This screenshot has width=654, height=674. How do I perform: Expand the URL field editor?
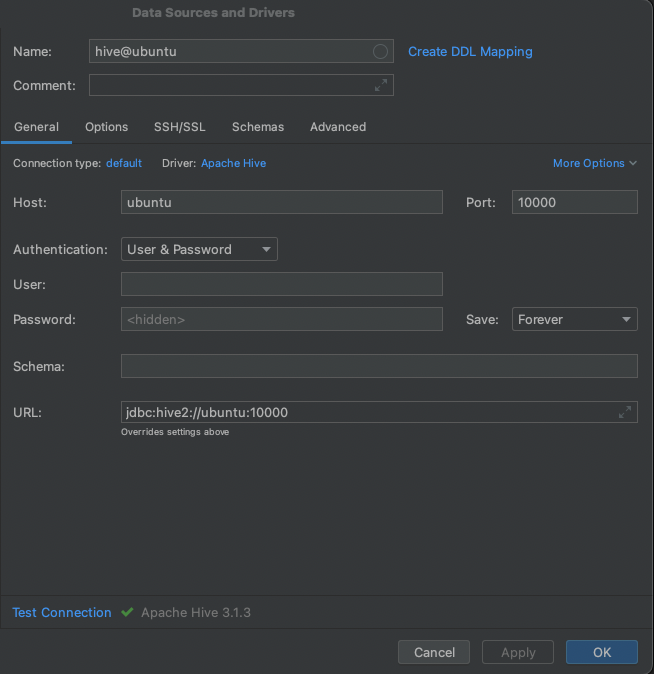625,412
